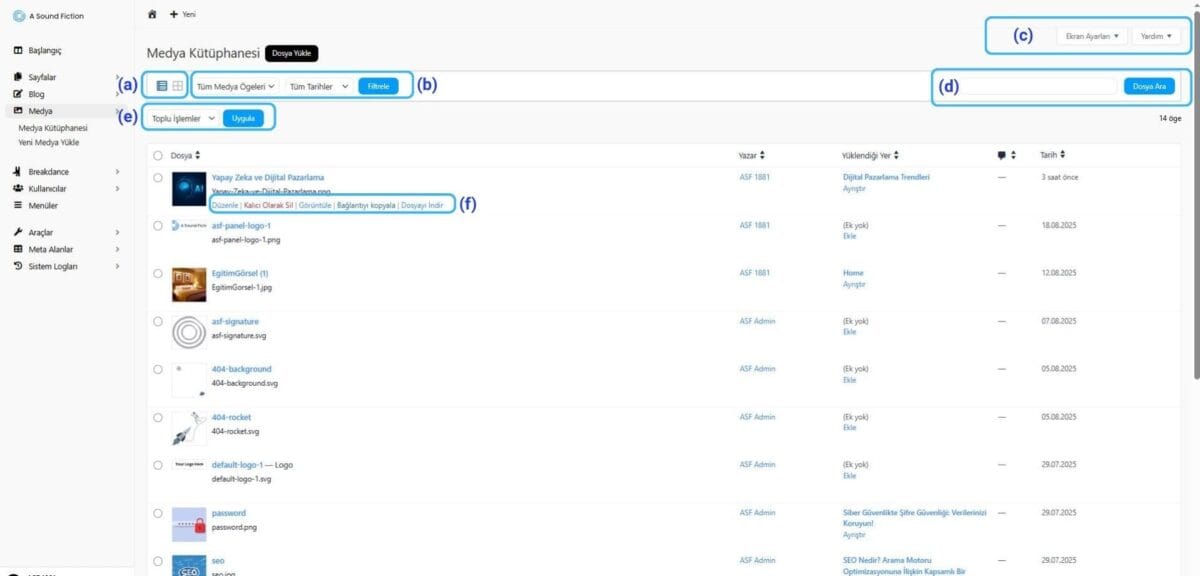Open Yeni Medya Yükle submenu item
Viewport: 1200px width, 576px height.
(49, 142)
